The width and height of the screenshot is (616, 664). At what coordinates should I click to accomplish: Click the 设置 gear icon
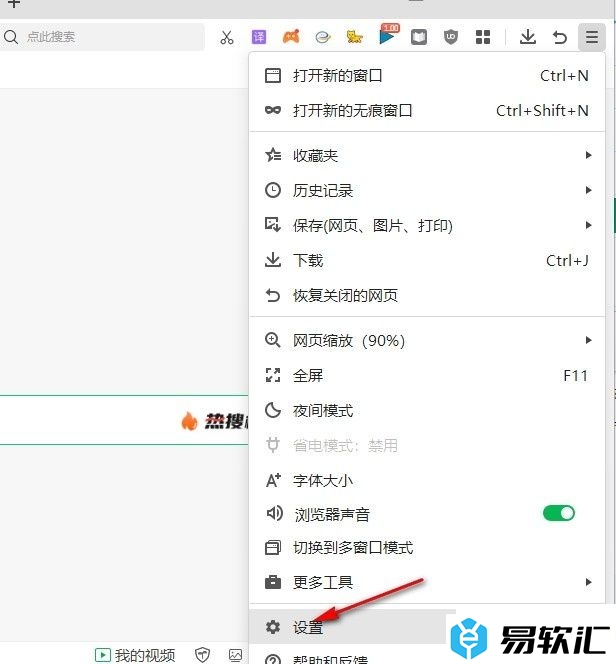point(273,627)
